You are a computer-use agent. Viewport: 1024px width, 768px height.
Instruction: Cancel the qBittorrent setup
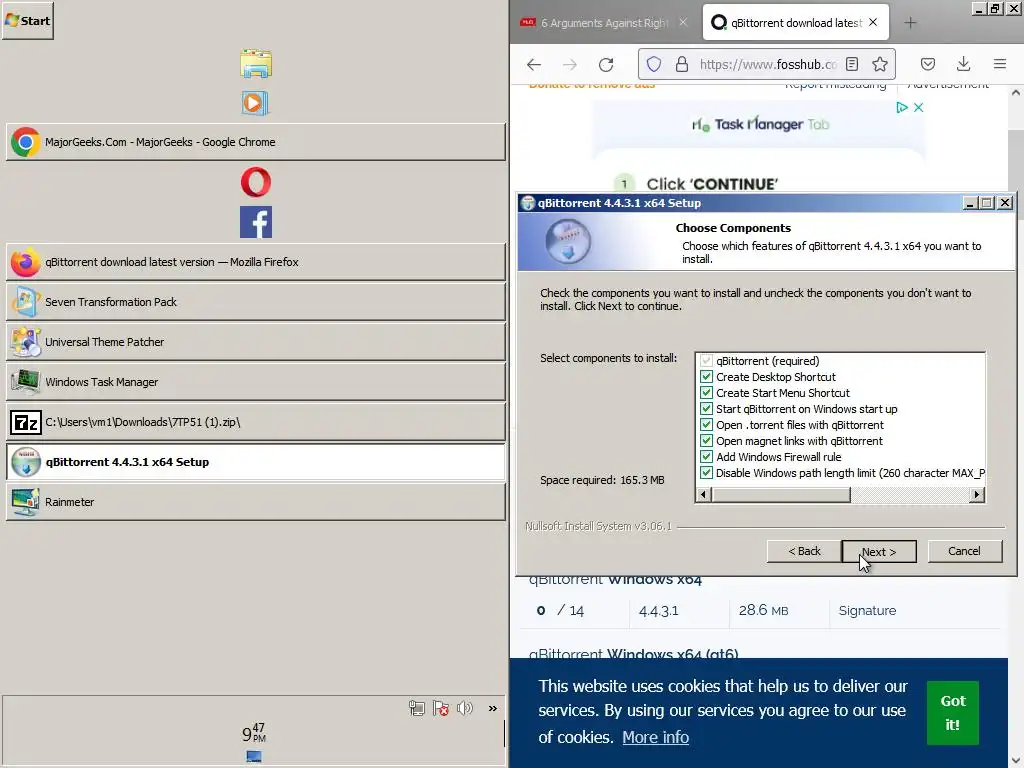(965, 551)
